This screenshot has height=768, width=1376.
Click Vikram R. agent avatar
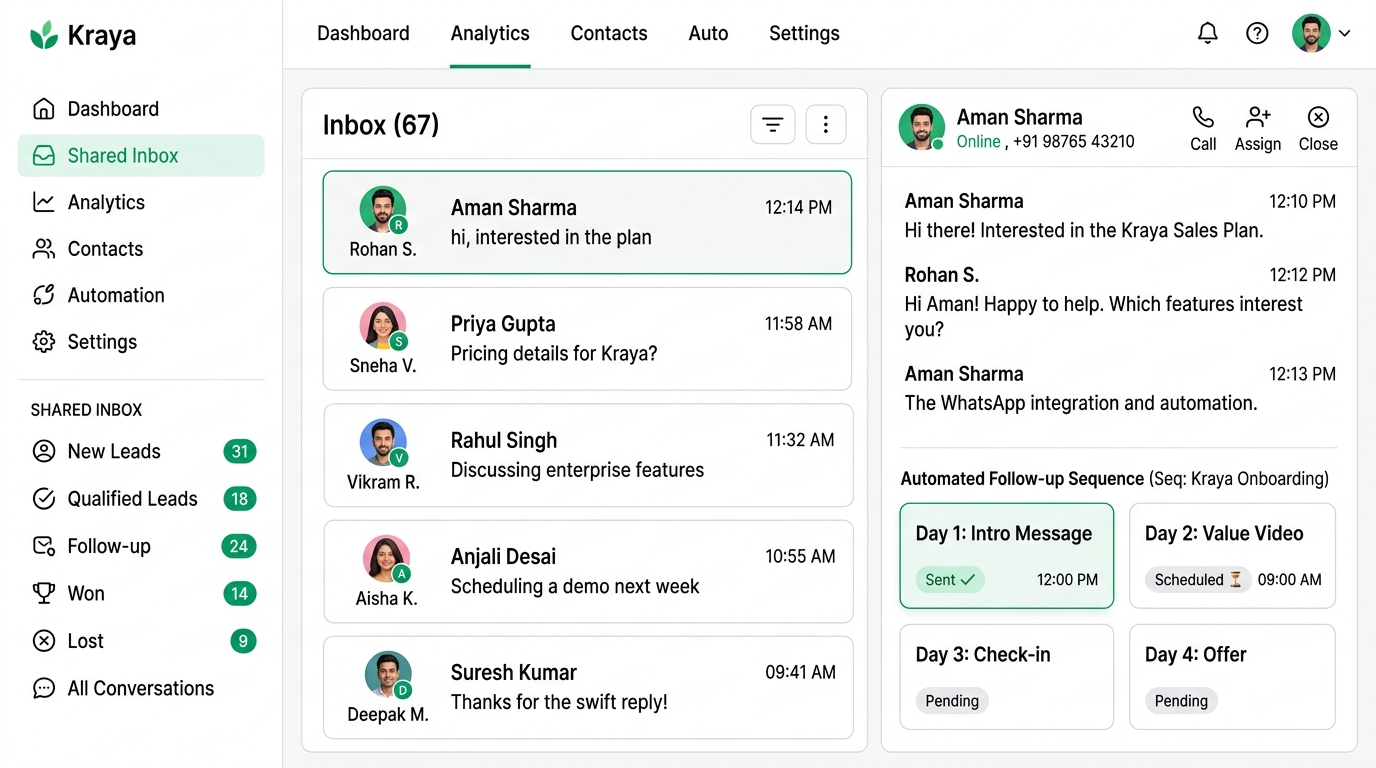point(383,443)
